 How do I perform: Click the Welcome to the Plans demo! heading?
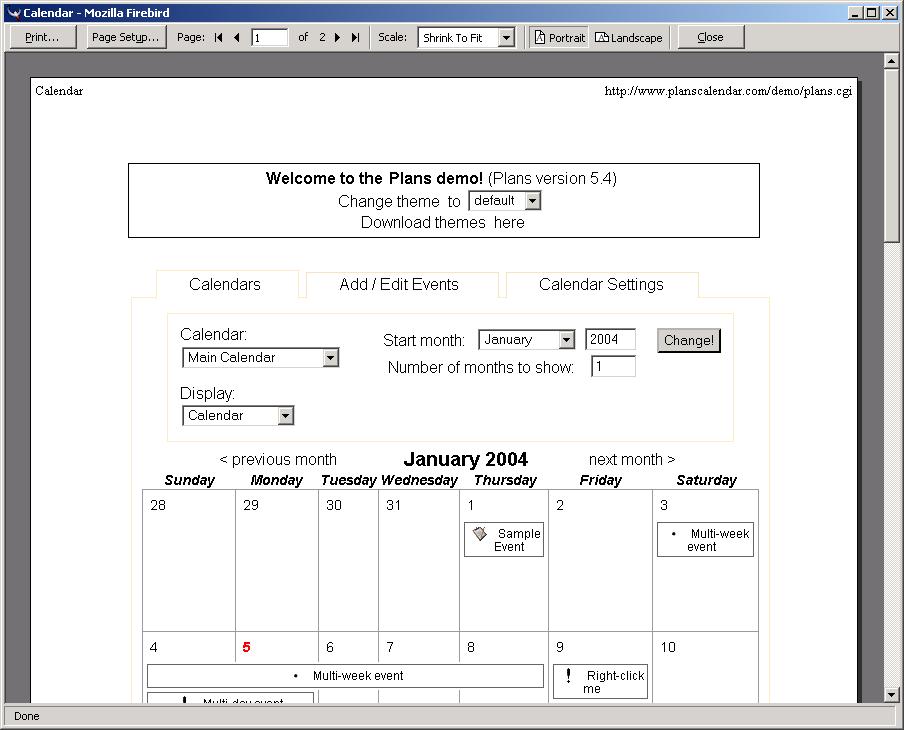point(374,178)
